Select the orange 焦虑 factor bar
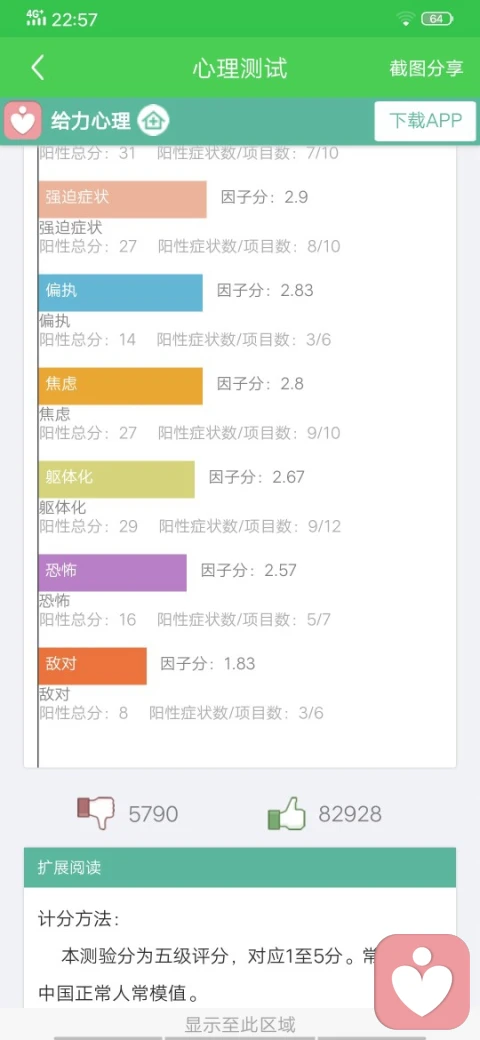This screenshot has width=480, height=1040. pos(121,386)
